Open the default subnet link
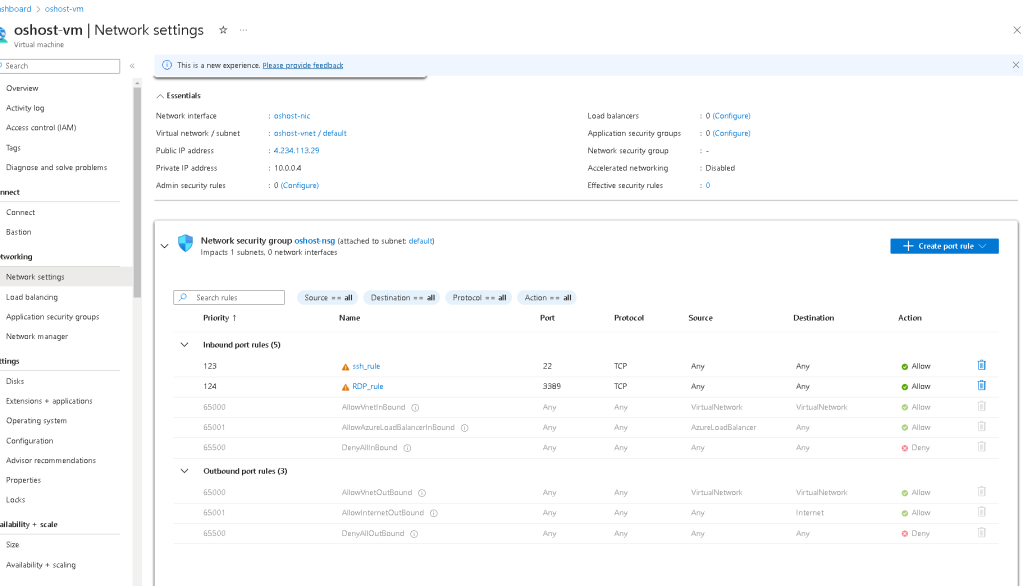Screen dimensions: 1023x586 pyautogui.click(x=420, y=241)
